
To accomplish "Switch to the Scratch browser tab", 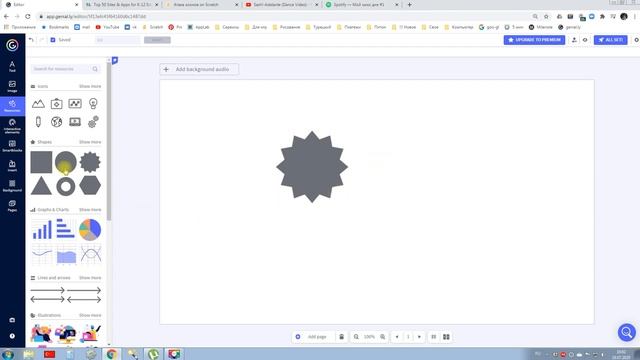I will [200, 4].
